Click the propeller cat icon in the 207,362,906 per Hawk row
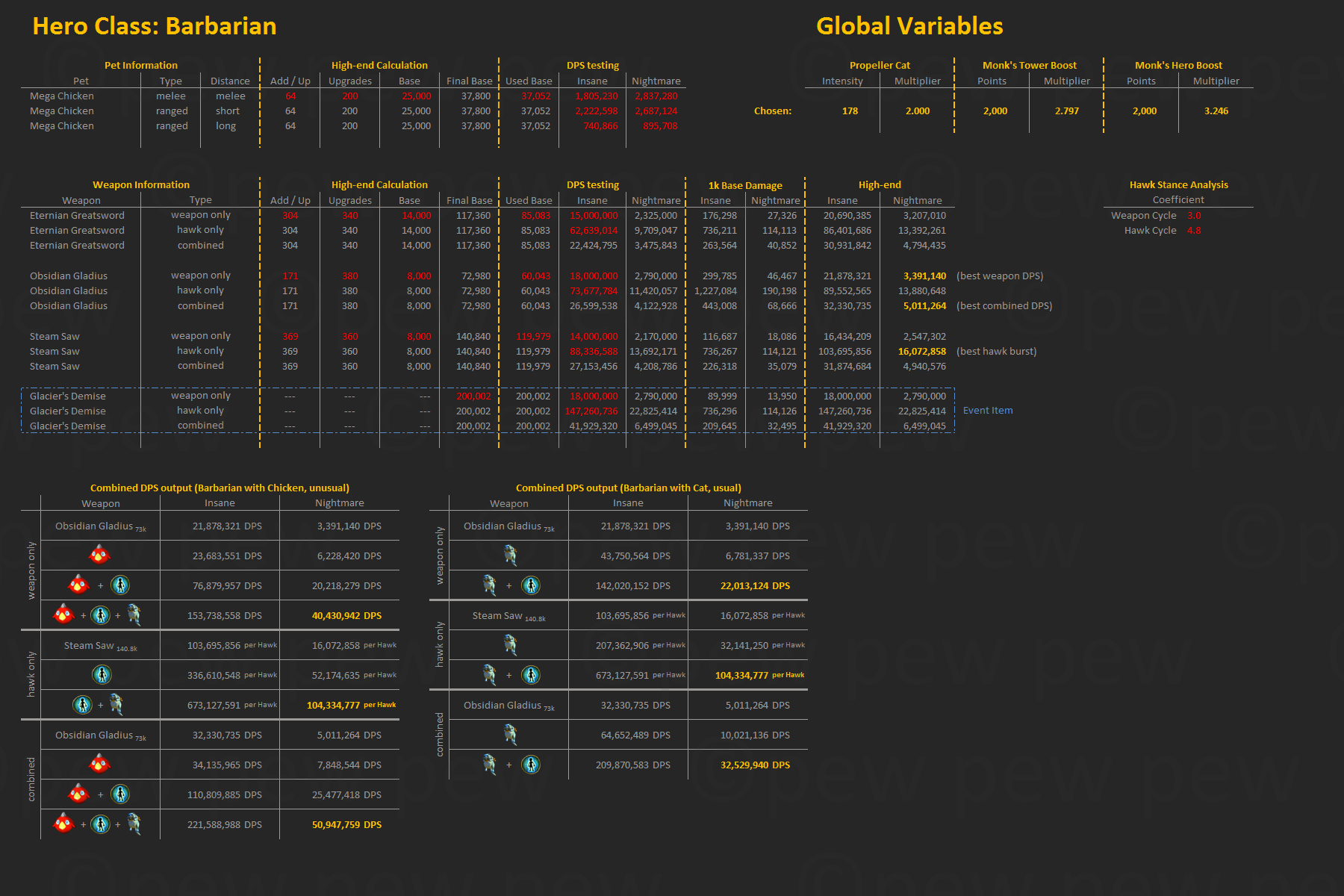Image resolution: width=1344 pixels, height=896 pixels. coord(510,645)
